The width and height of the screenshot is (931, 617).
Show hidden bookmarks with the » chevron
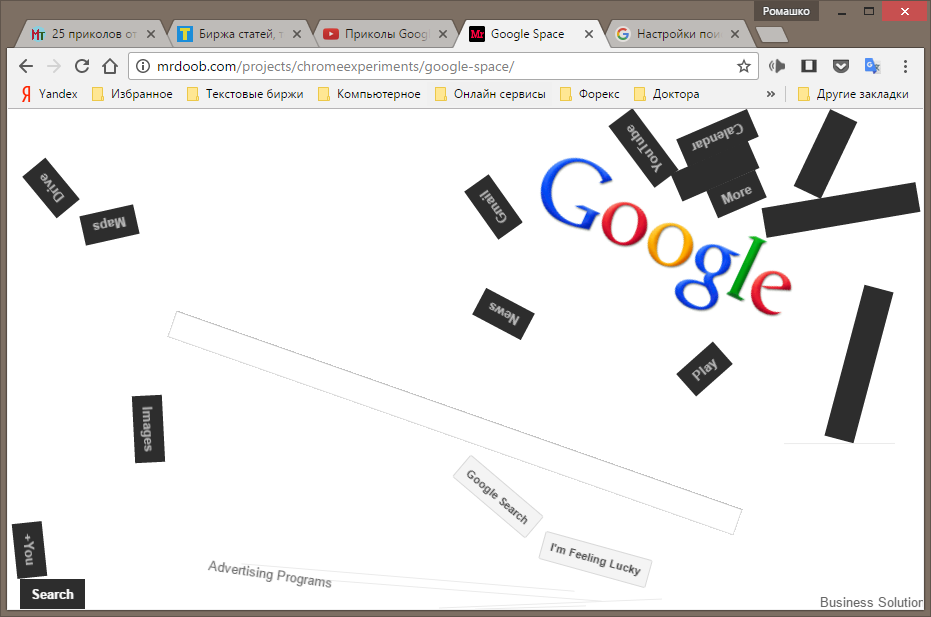click(771, 94)
